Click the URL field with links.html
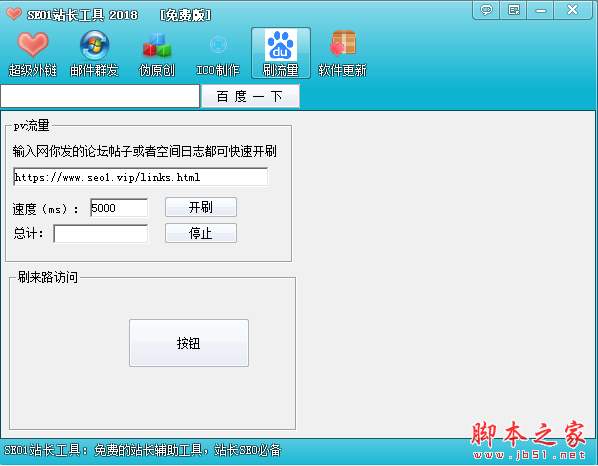598x466 pixels. 140,177
